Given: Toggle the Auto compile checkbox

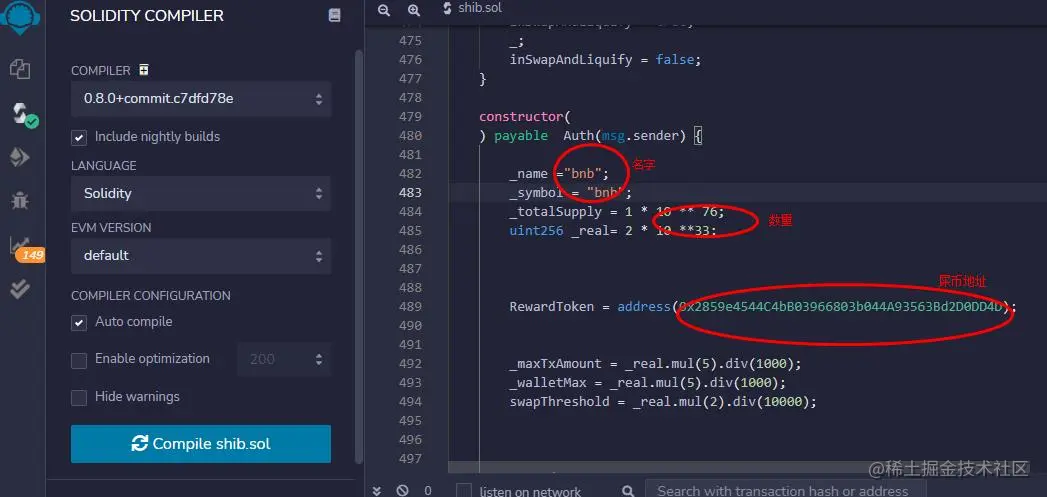Looking at the screenshot, I should [79, 323].
